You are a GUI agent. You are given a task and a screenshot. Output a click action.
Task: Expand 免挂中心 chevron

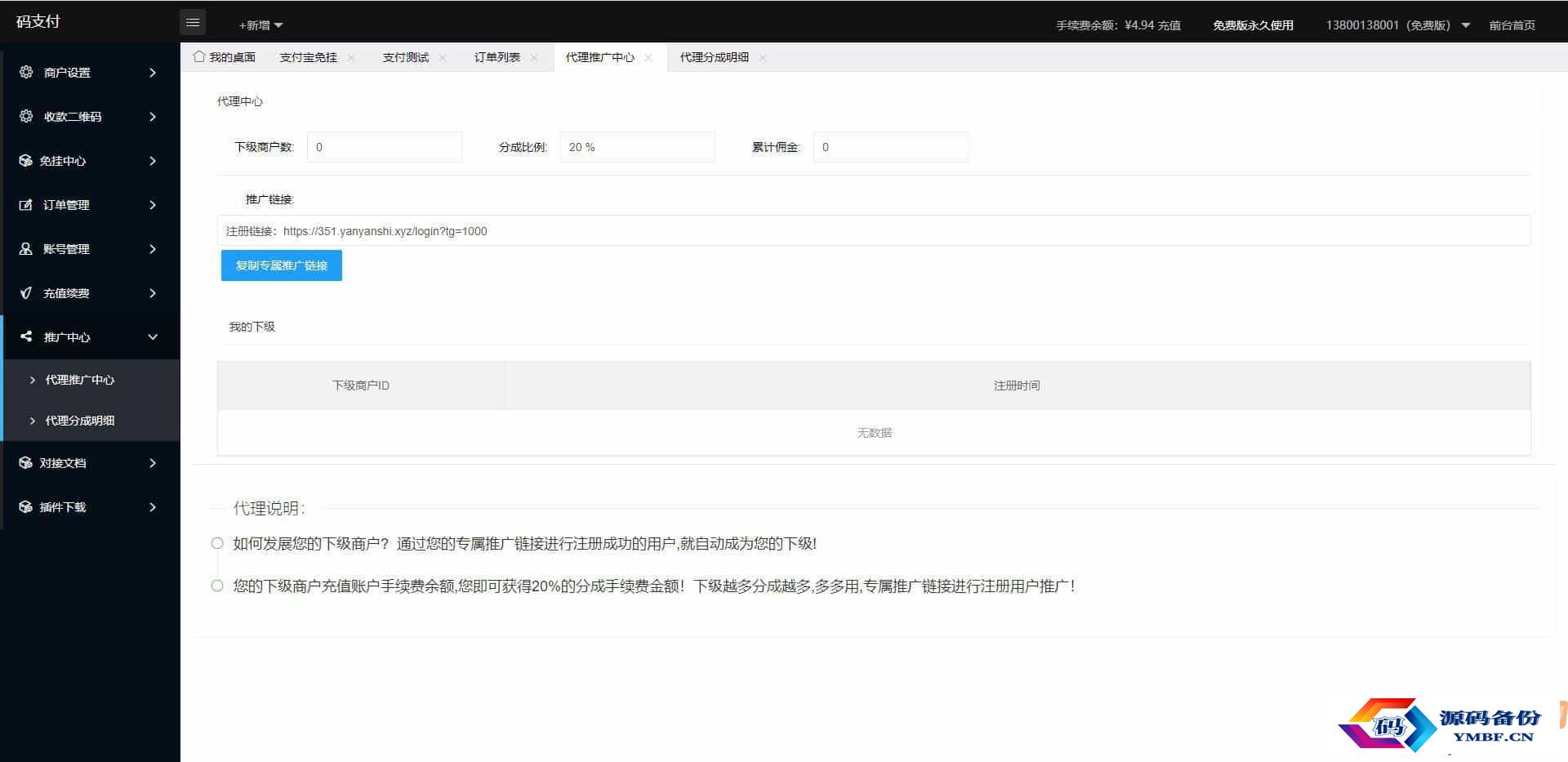coord(153,161)
